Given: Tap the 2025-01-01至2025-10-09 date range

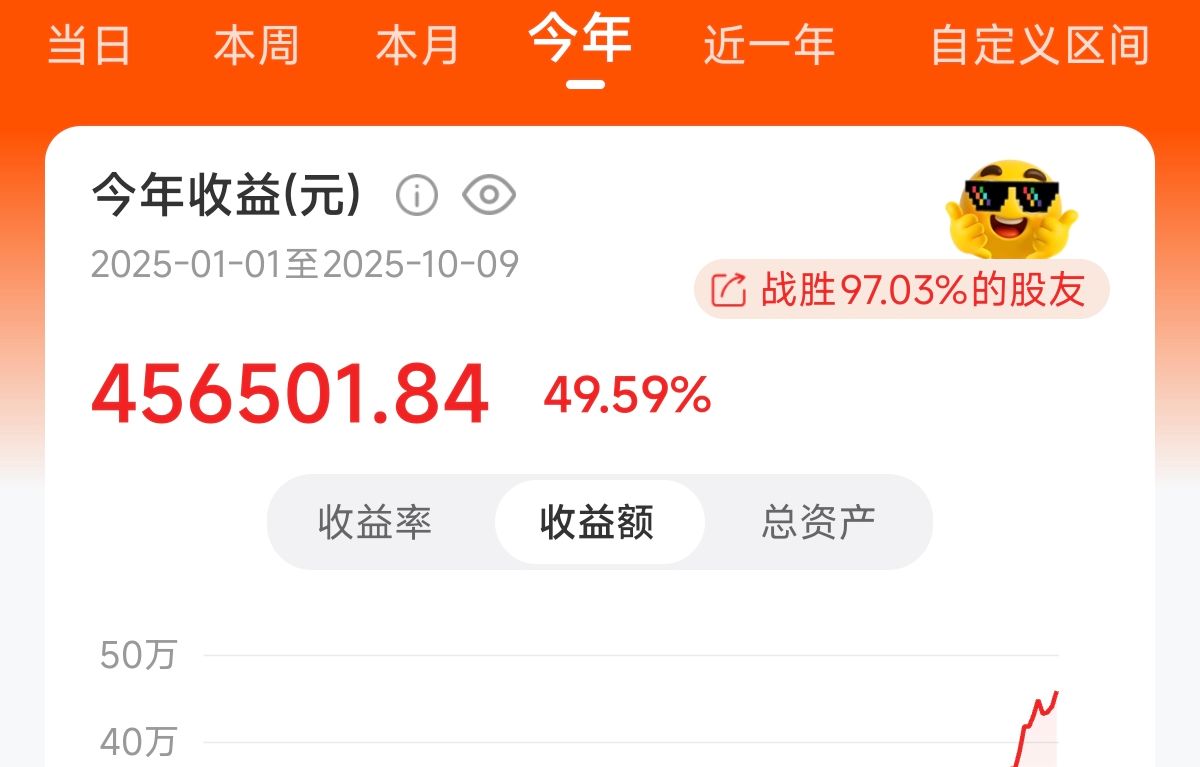Looking at the screenshot, I should (x=305, y=265).
